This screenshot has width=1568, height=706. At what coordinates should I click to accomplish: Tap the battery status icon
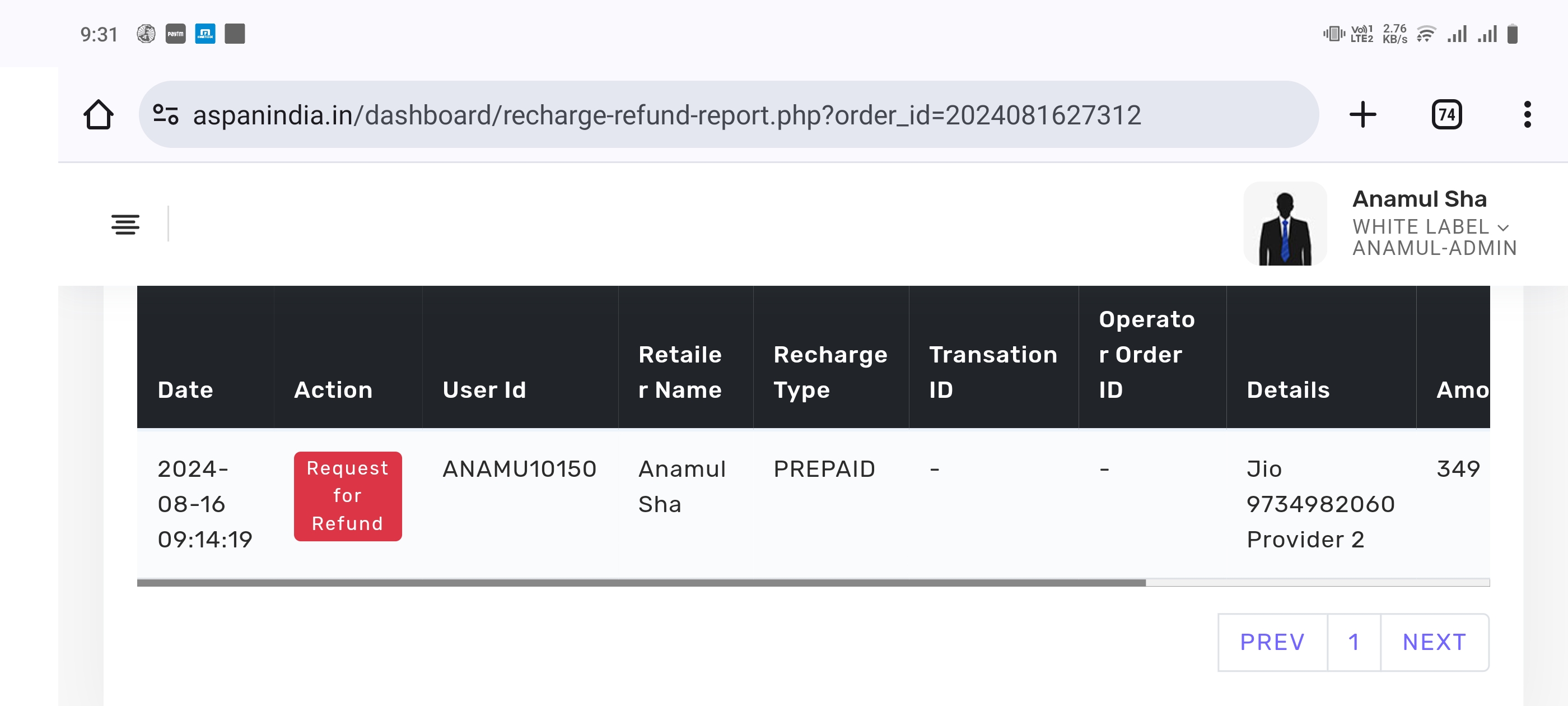[x=1513, y=34]
